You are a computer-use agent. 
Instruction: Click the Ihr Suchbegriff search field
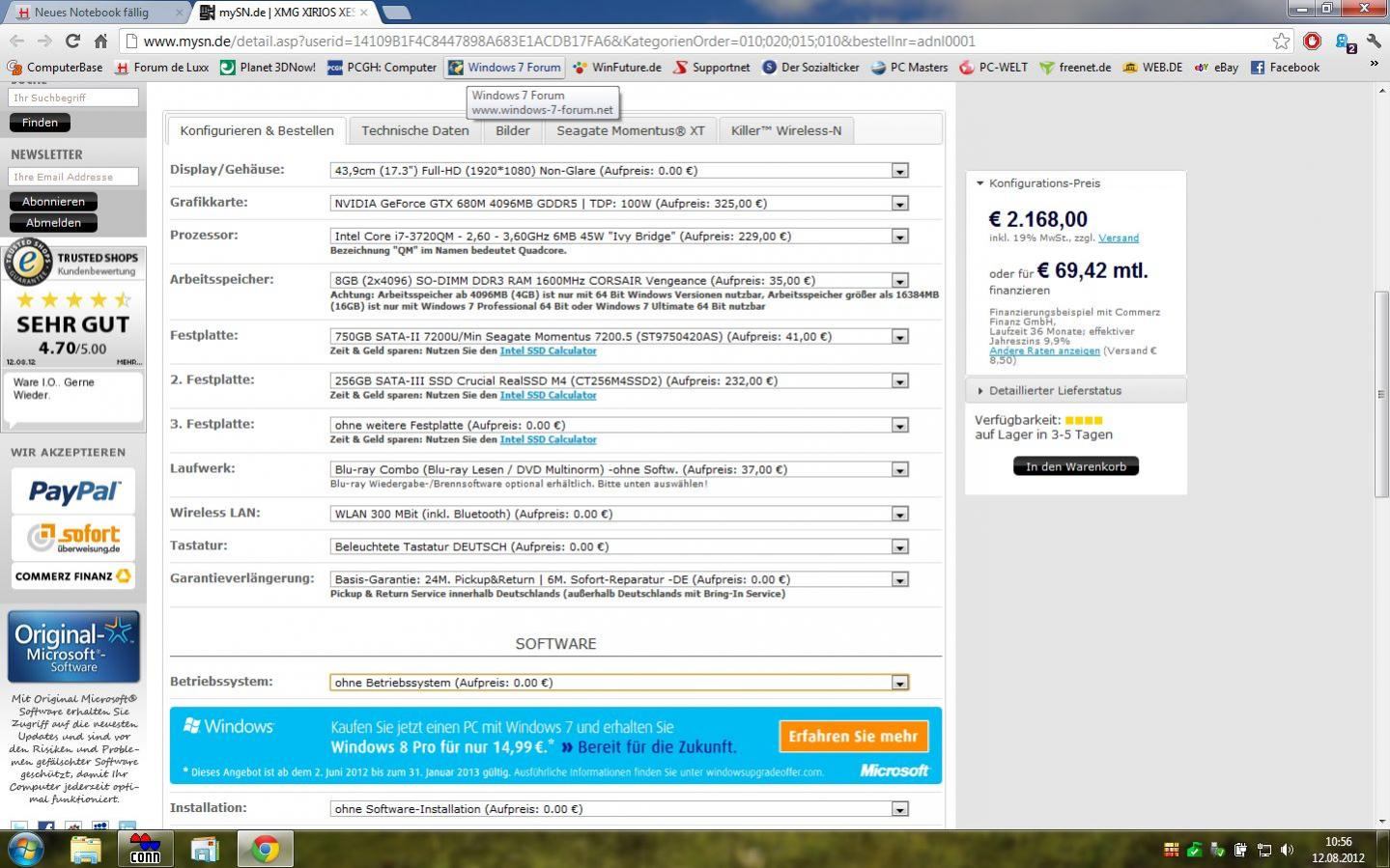[73, 98]
